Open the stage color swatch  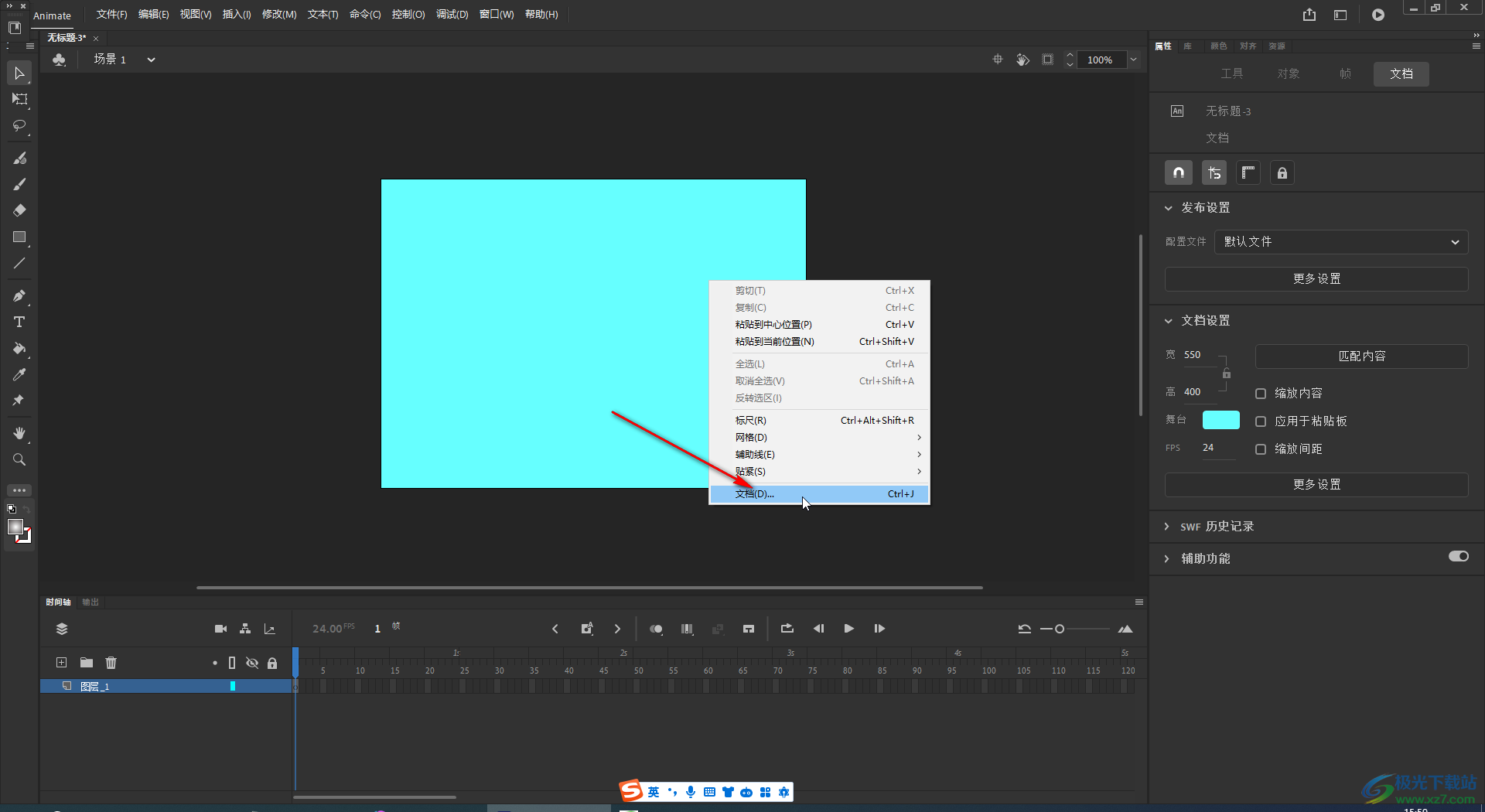[x=1220, y=420]
